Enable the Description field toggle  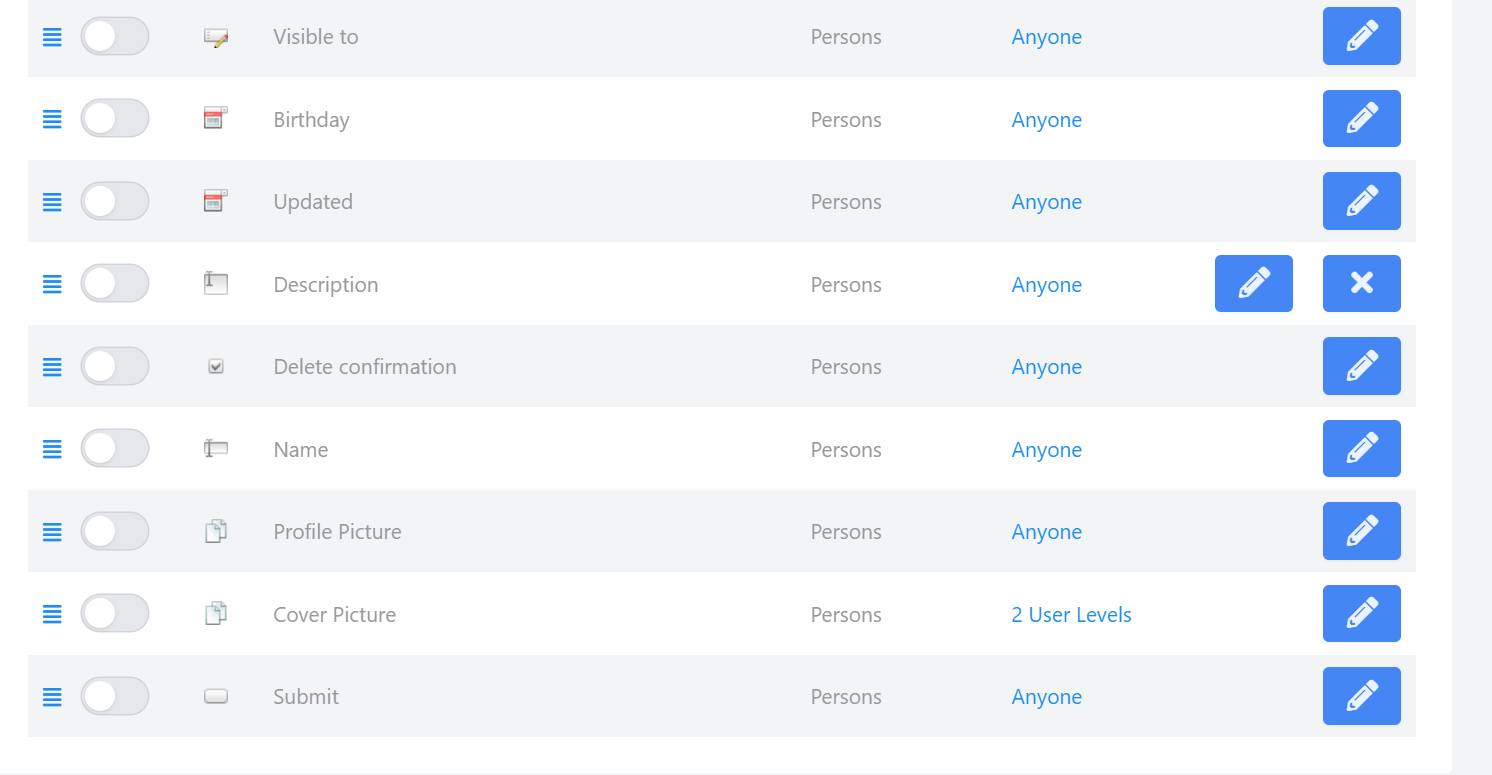[115, 284]
